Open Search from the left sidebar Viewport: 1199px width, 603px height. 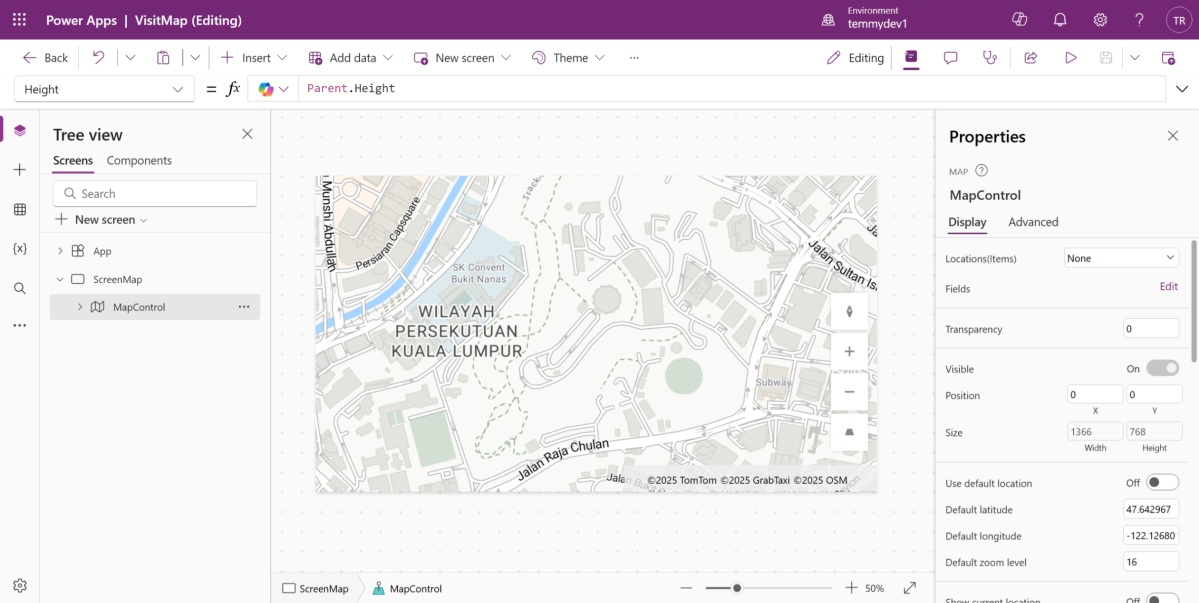[x=18, y=288]
